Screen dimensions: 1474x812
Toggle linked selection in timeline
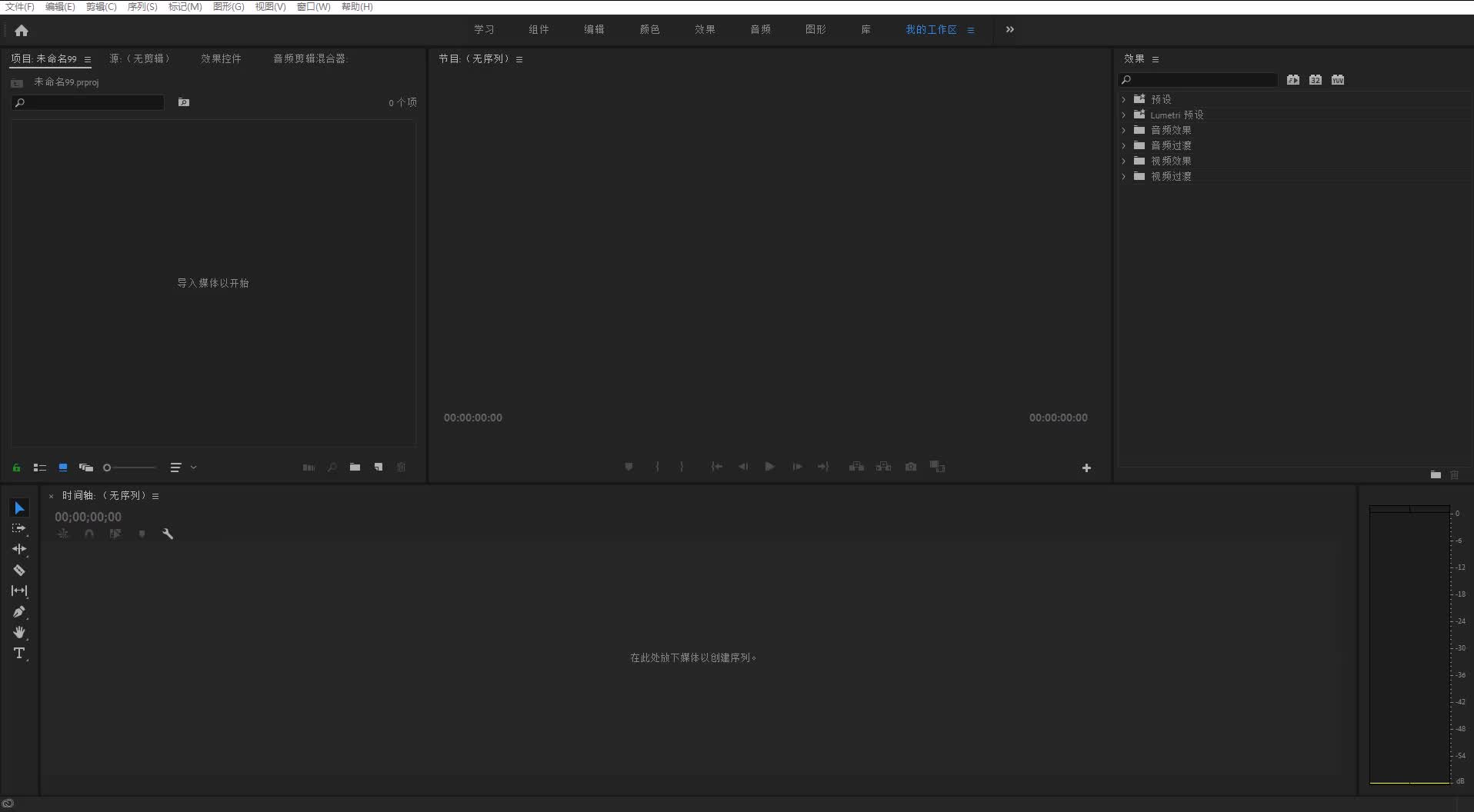(115, 534)
